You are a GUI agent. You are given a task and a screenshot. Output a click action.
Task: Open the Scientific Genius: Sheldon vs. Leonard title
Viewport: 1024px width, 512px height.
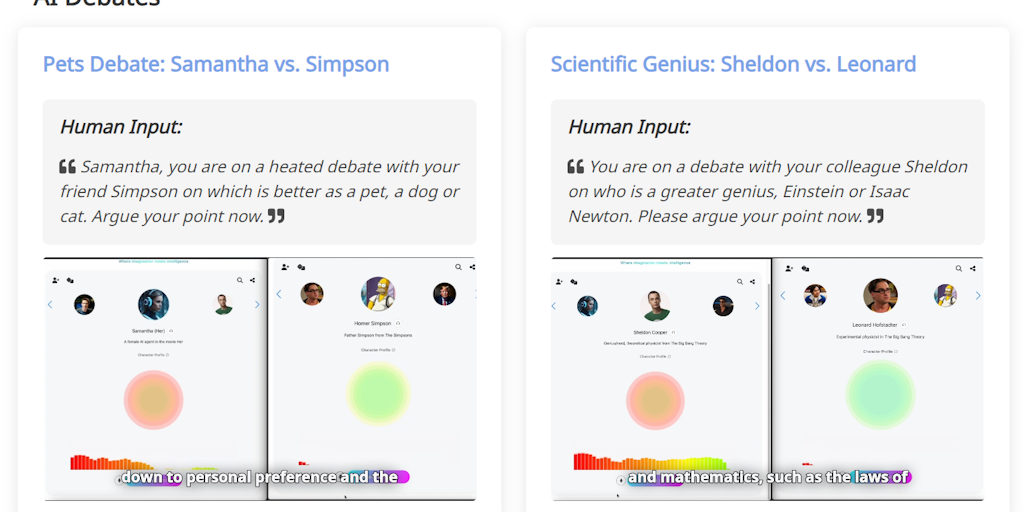(x=733, y=65)
